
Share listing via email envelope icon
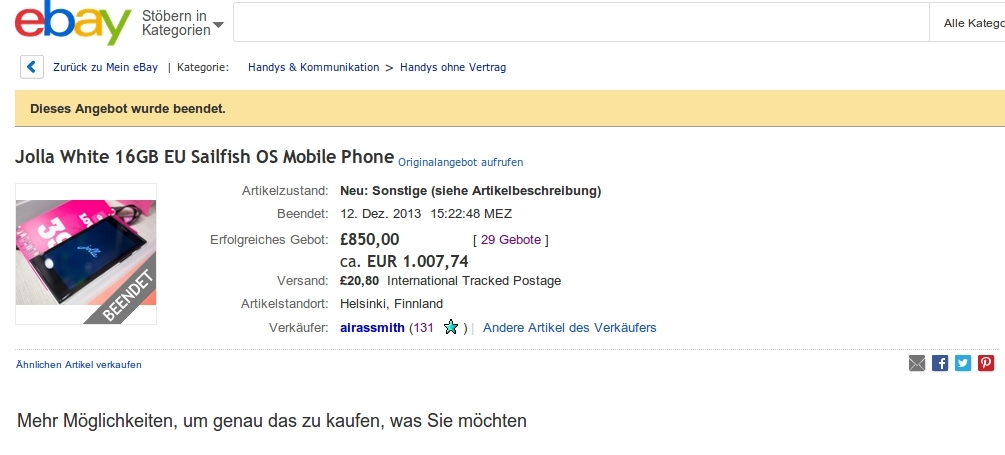[x=917, y=364]
